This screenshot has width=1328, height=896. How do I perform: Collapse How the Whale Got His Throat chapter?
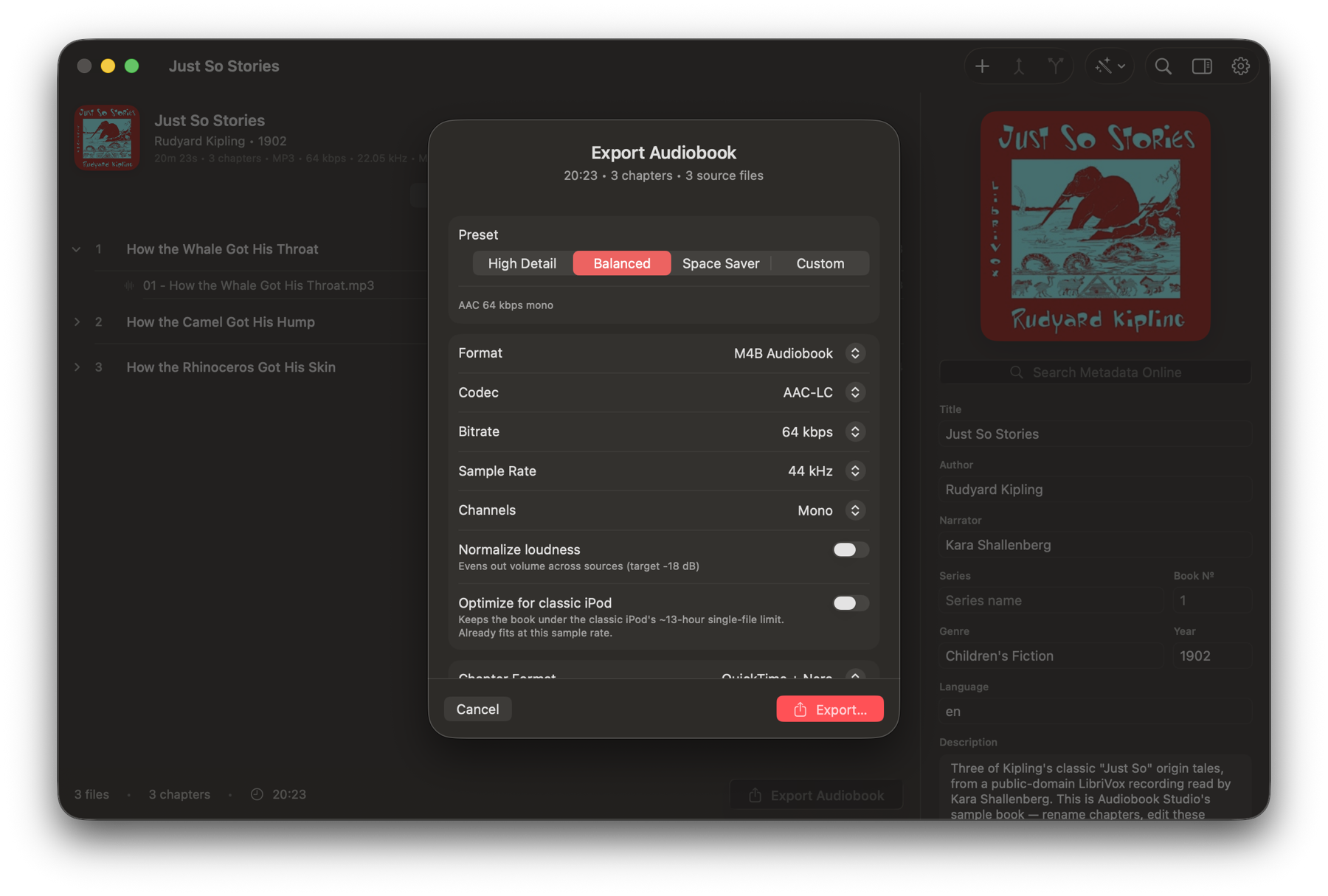77,249
